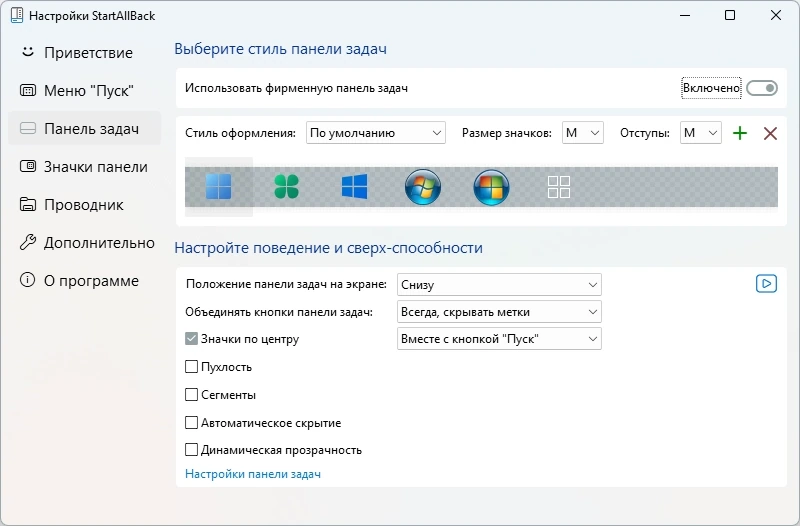The image size is (800, 526).
Task: Open the combine buttons dropdown
Action: point(499,312)
